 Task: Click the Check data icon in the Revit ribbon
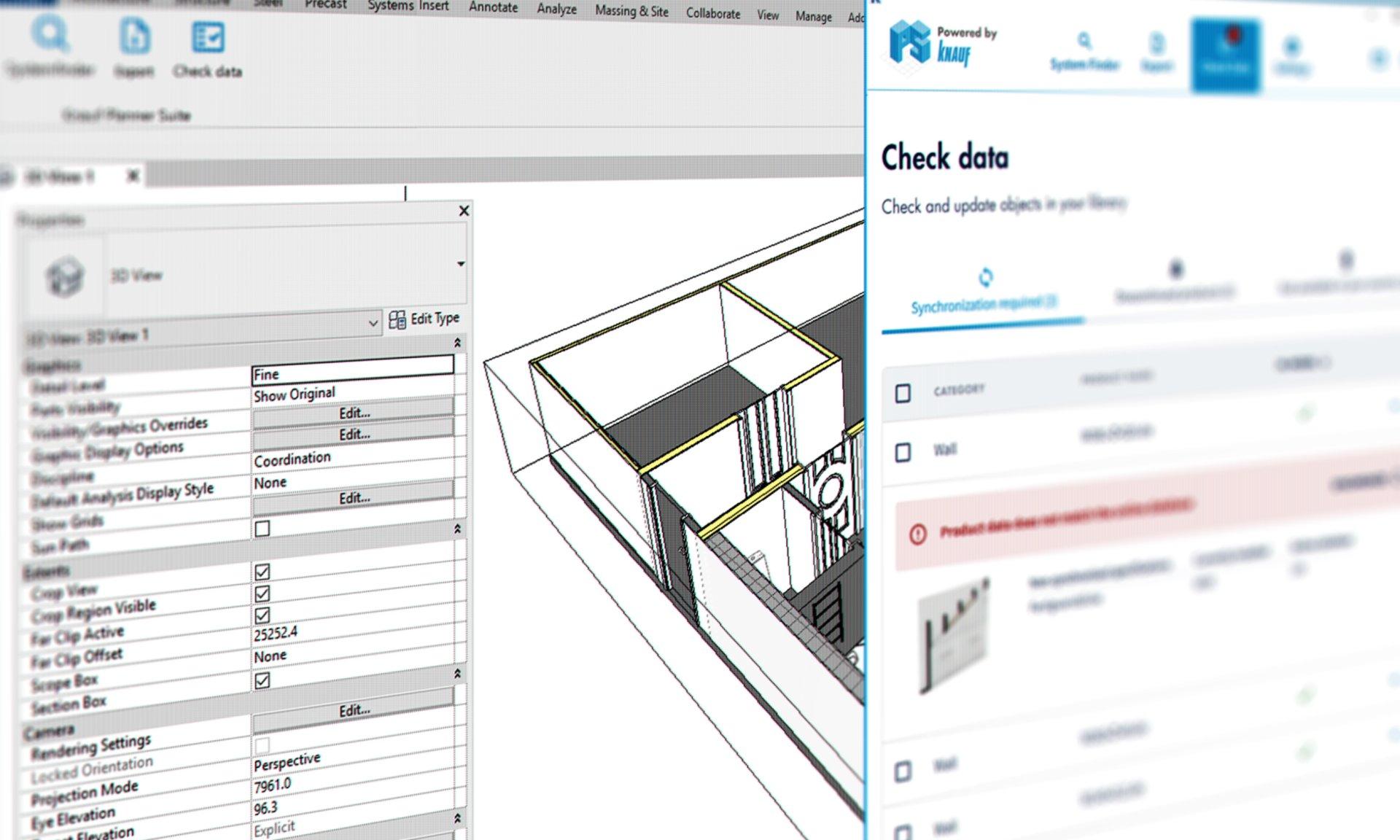[x=208, y=37]
